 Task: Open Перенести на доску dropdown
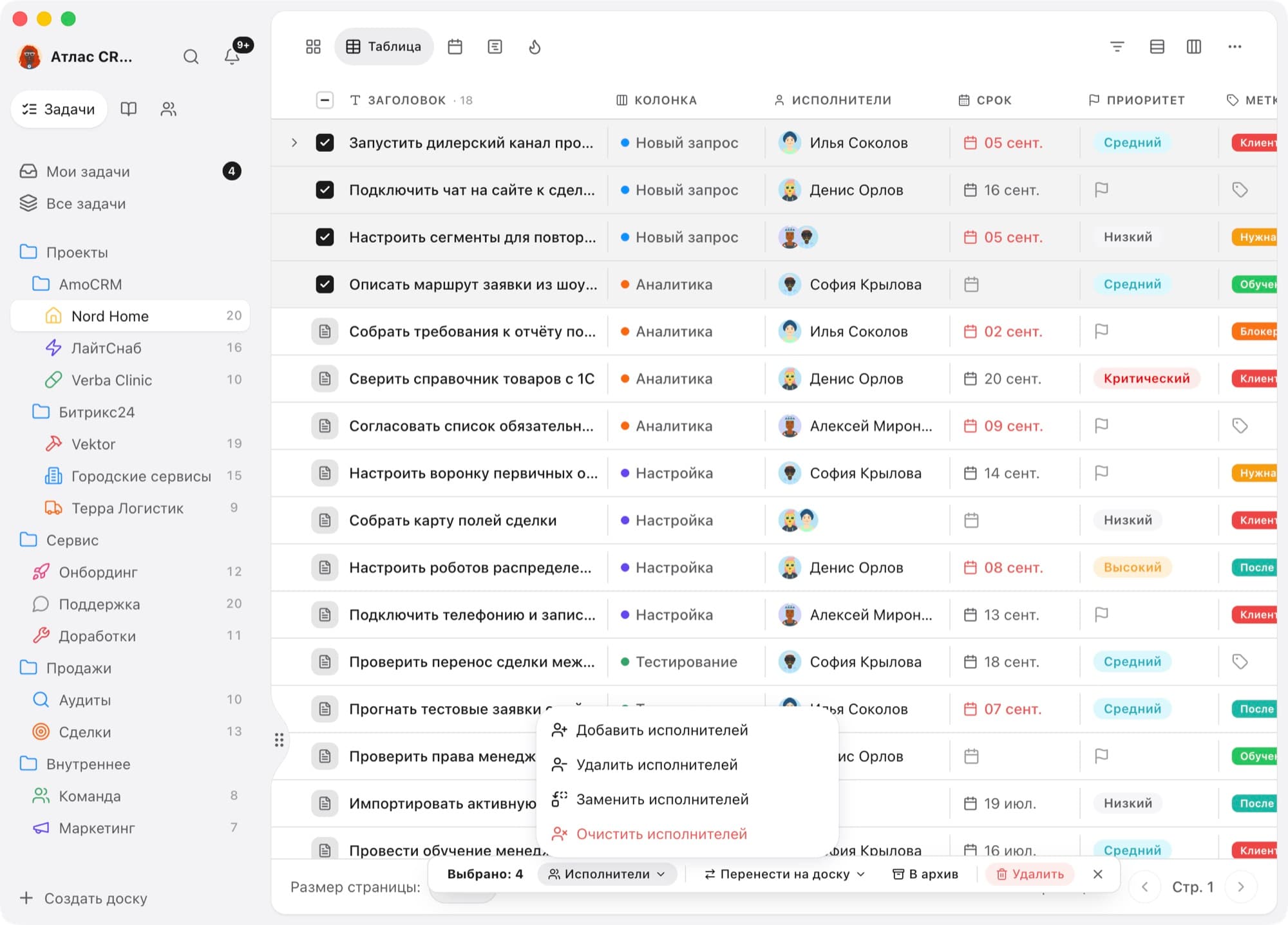coord(784,874)
